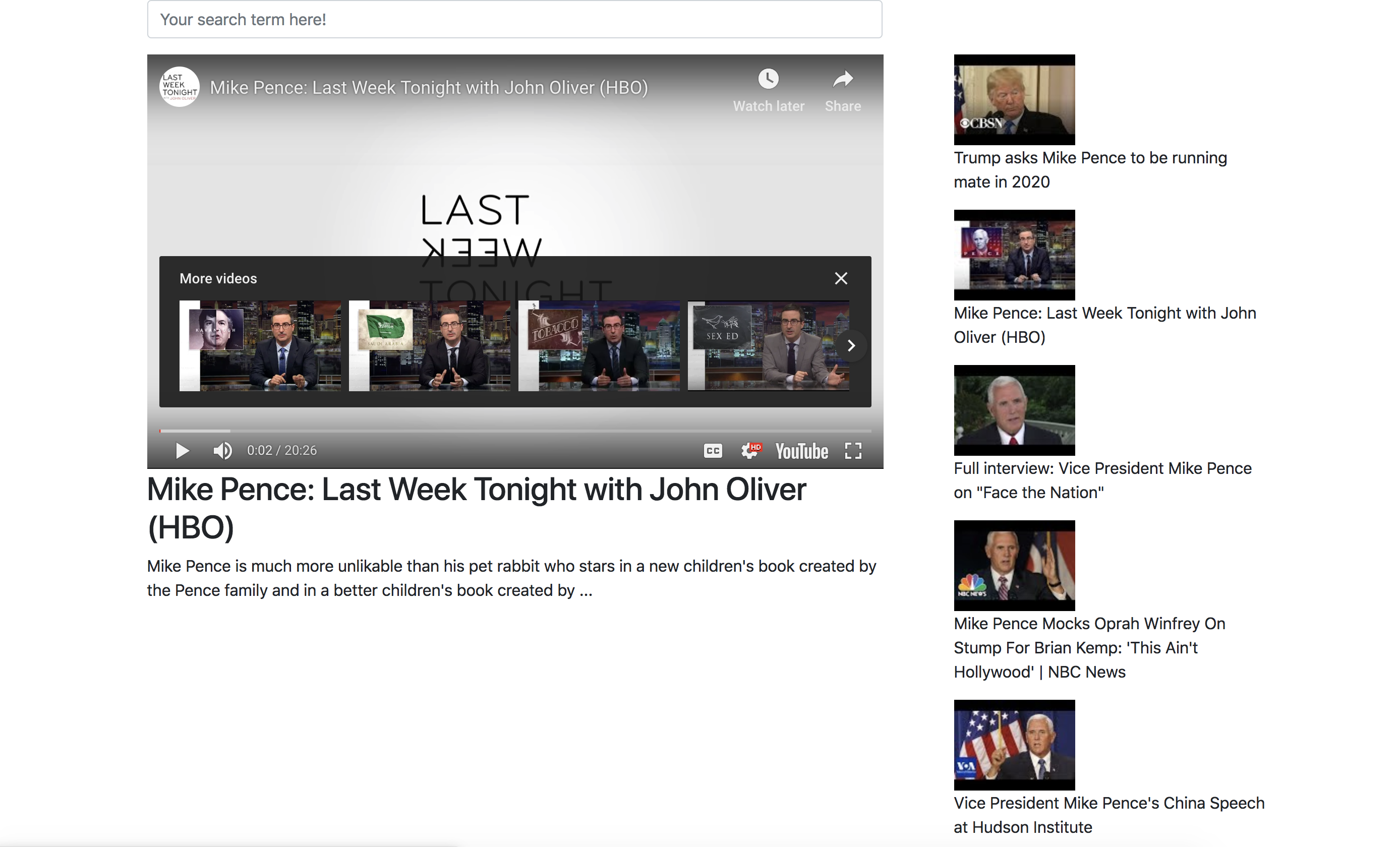Mute the video with the speaker icon
Image resolution: width=1400 pixels, height=847 pixels.
222,451
